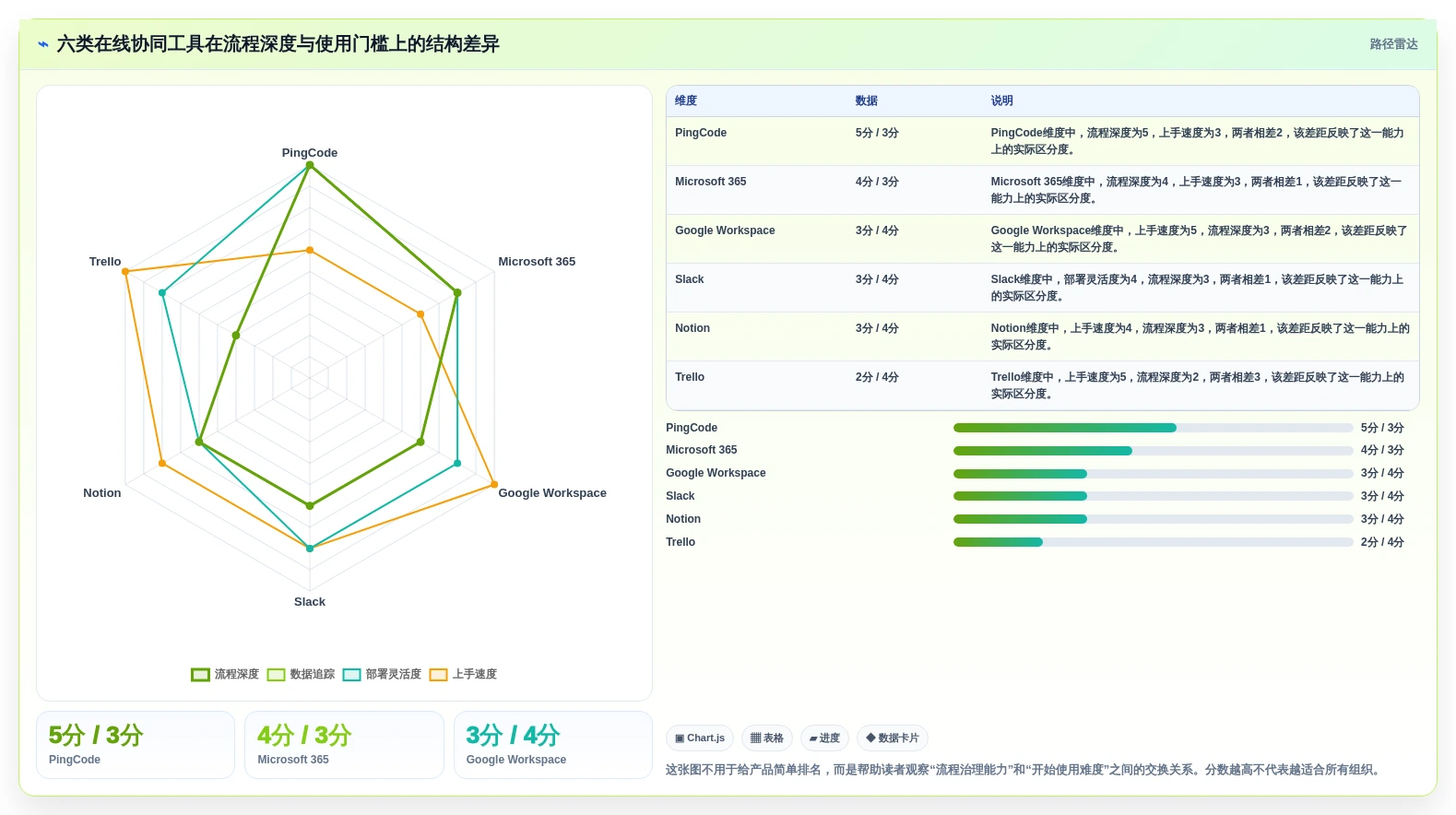
Task: Click the Notion radar axis label
Action: (102, 493)
